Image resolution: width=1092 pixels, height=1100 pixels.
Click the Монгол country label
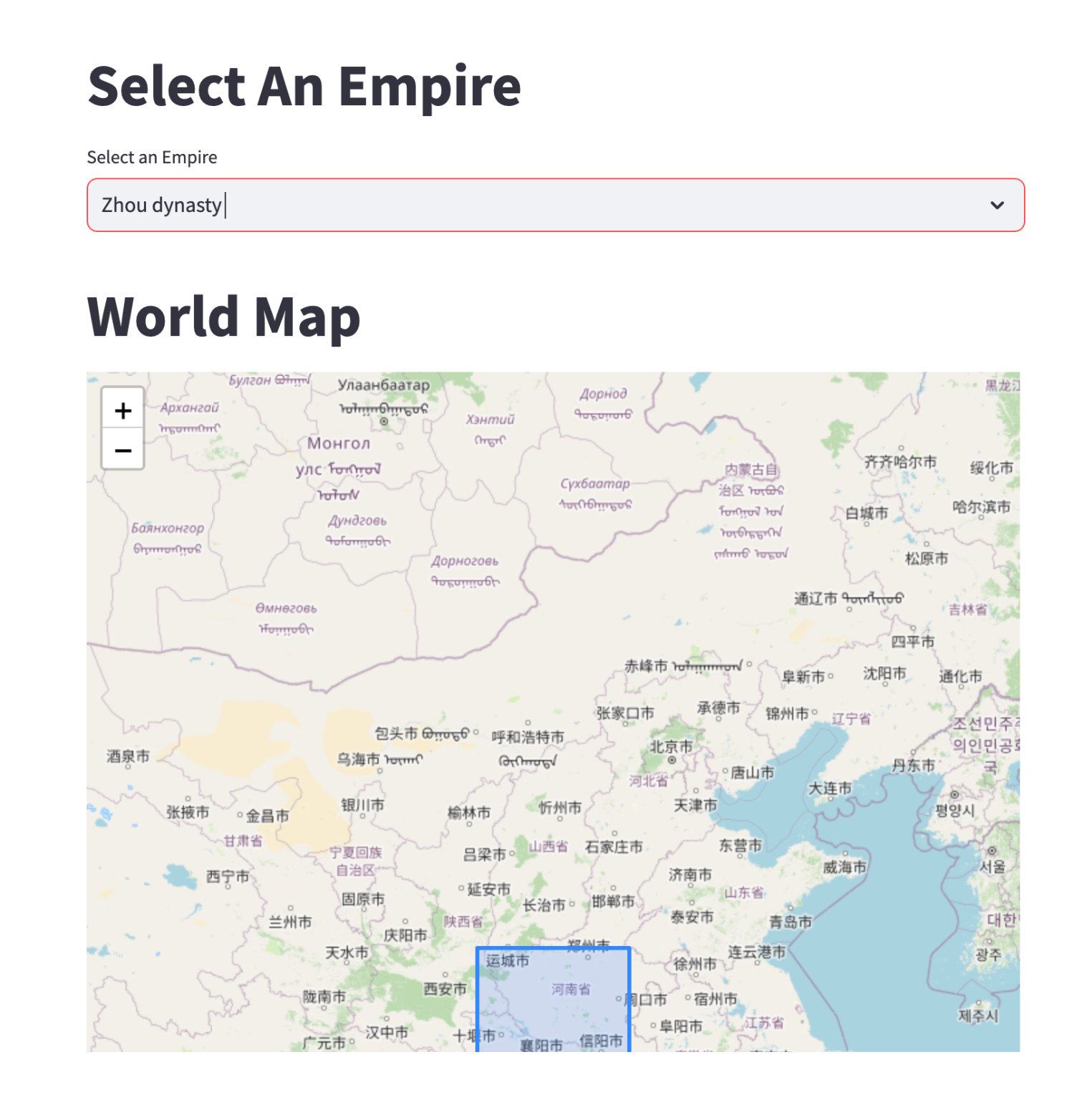[x=339, y=443]
